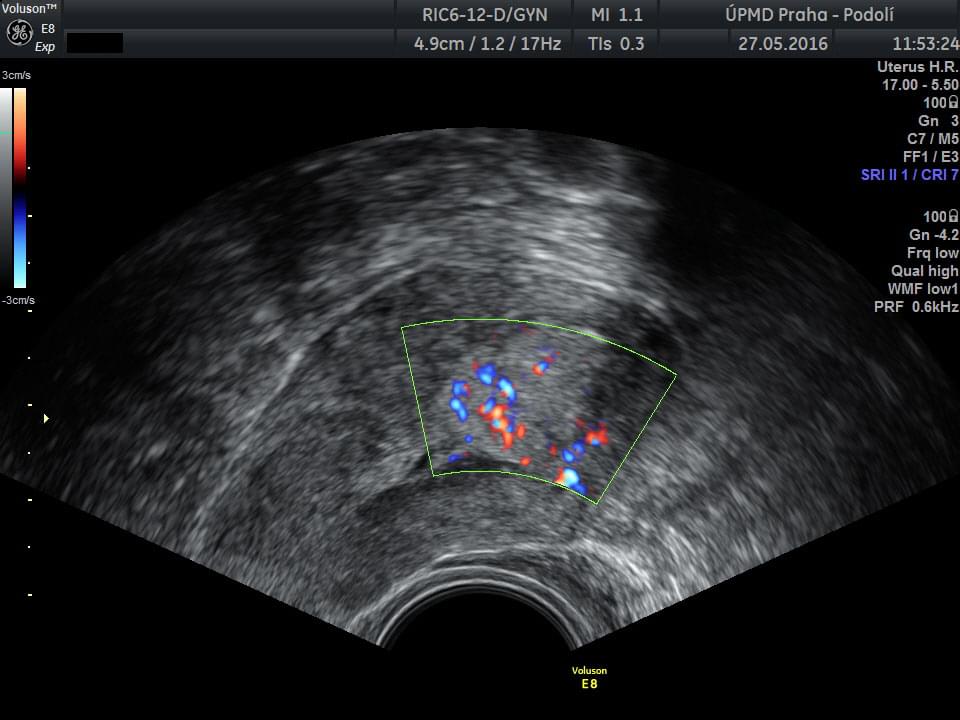This screenshot has width=960, height=720.
Task: Click the blacked-out patient name field
Action: tap(95, 43)
